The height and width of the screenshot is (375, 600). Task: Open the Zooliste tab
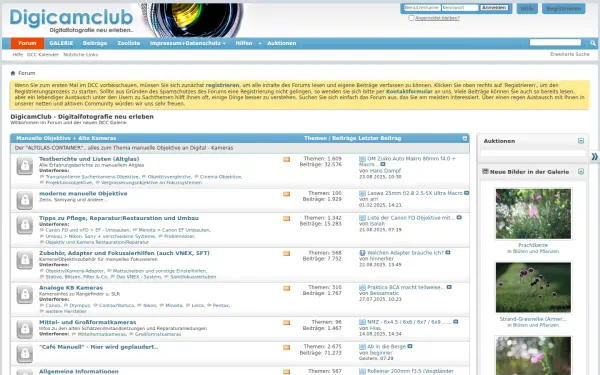coord(129,43)
